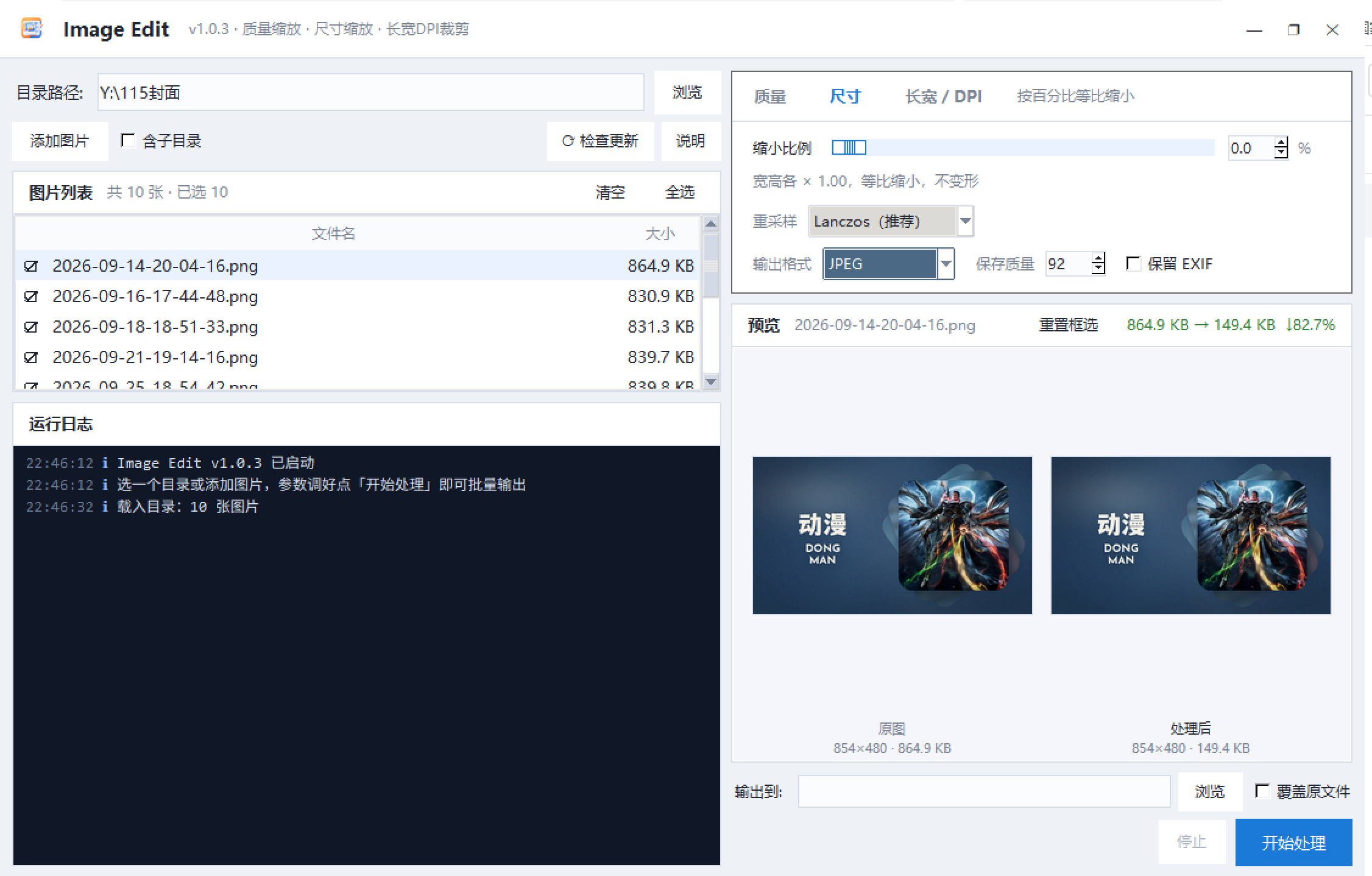The height and width of the screenshot is (876, 1372).
Task: Uncheck 2026-09-14-20-04-16.png in the image list
Action: (x=31, y=266)
